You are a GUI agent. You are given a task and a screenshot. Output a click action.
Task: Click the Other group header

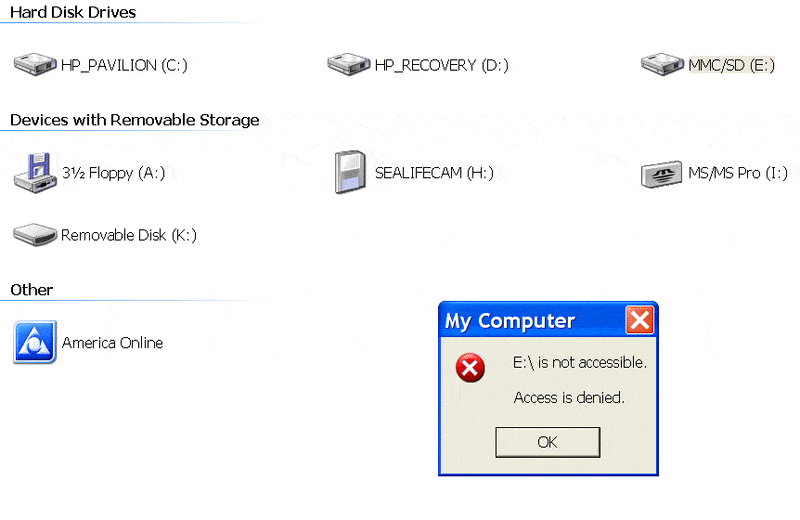click(31, 289)
